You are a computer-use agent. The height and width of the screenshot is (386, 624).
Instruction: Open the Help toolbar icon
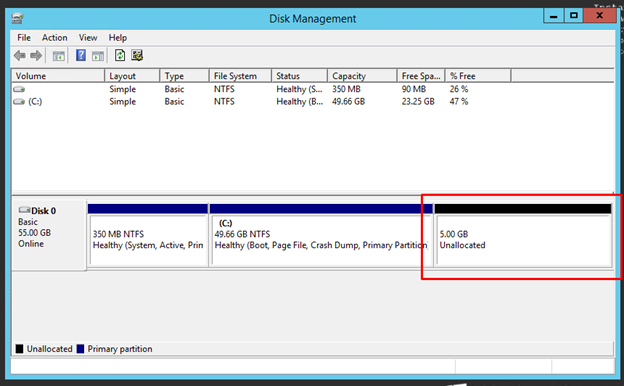click(81, 55)
